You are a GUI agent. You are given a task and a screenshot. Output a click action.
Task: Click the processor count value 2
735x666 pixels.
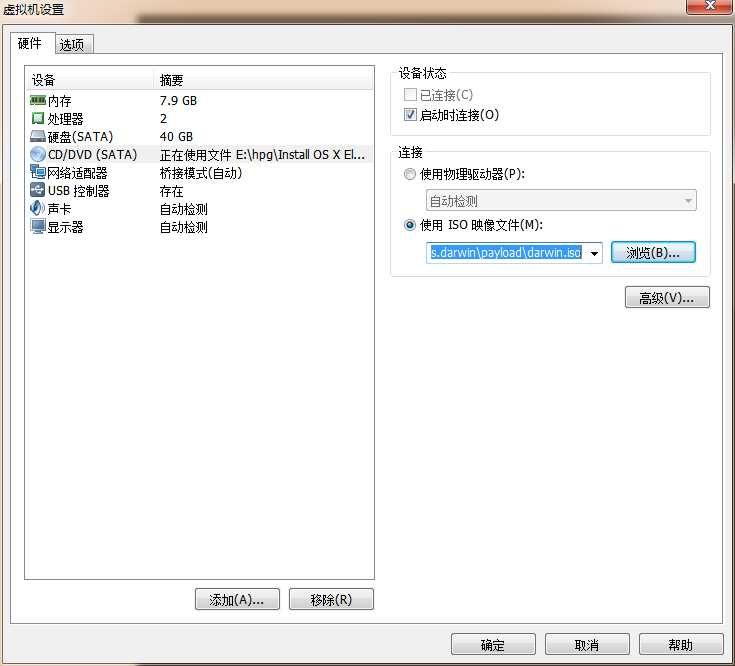[163, 118]
